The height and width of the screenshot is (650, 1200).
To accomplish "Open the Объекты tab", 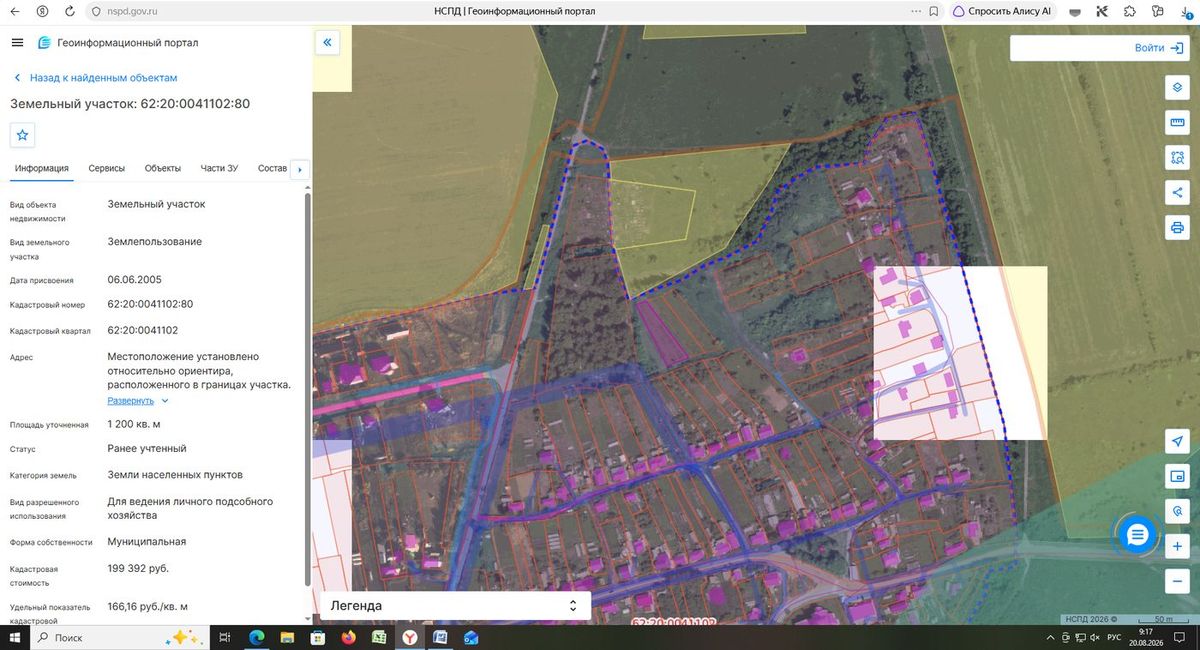I will pyautogui.click(x=162, y=168).
